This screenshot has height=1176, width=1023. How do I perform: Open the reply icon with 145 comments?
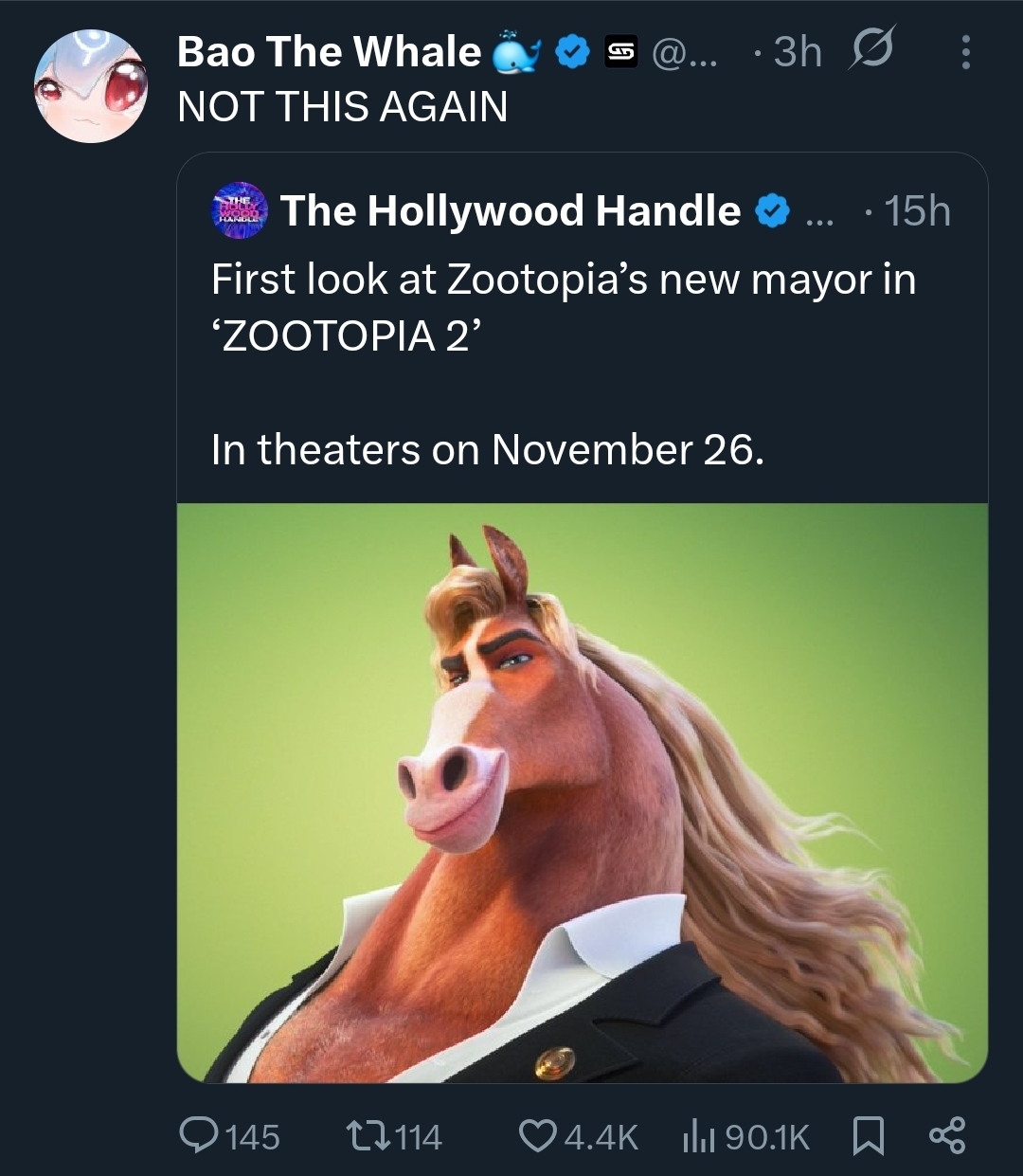pyautogui.click(x=200, y=1135)
